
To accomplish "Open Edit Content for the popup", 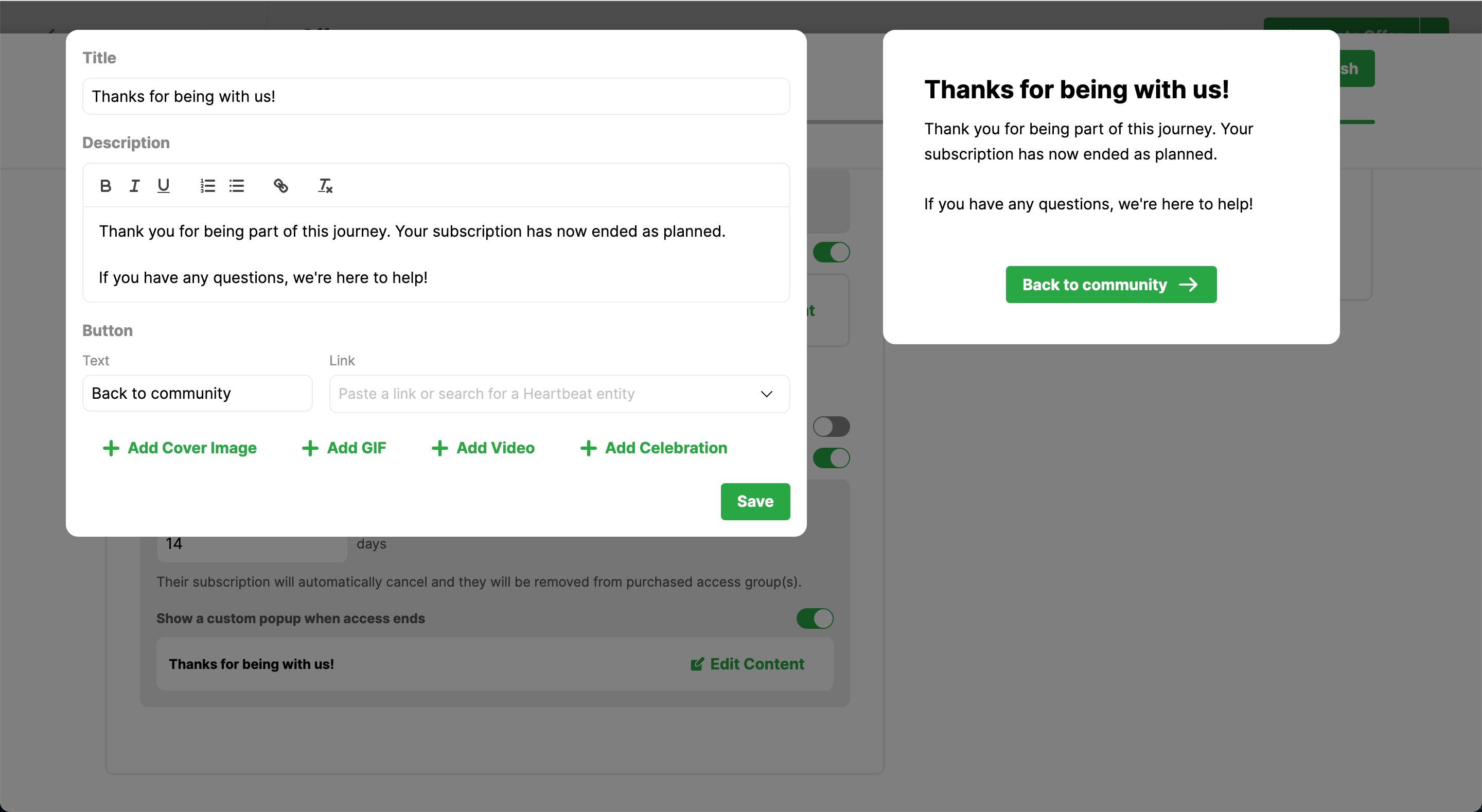I will click(747, 664).
